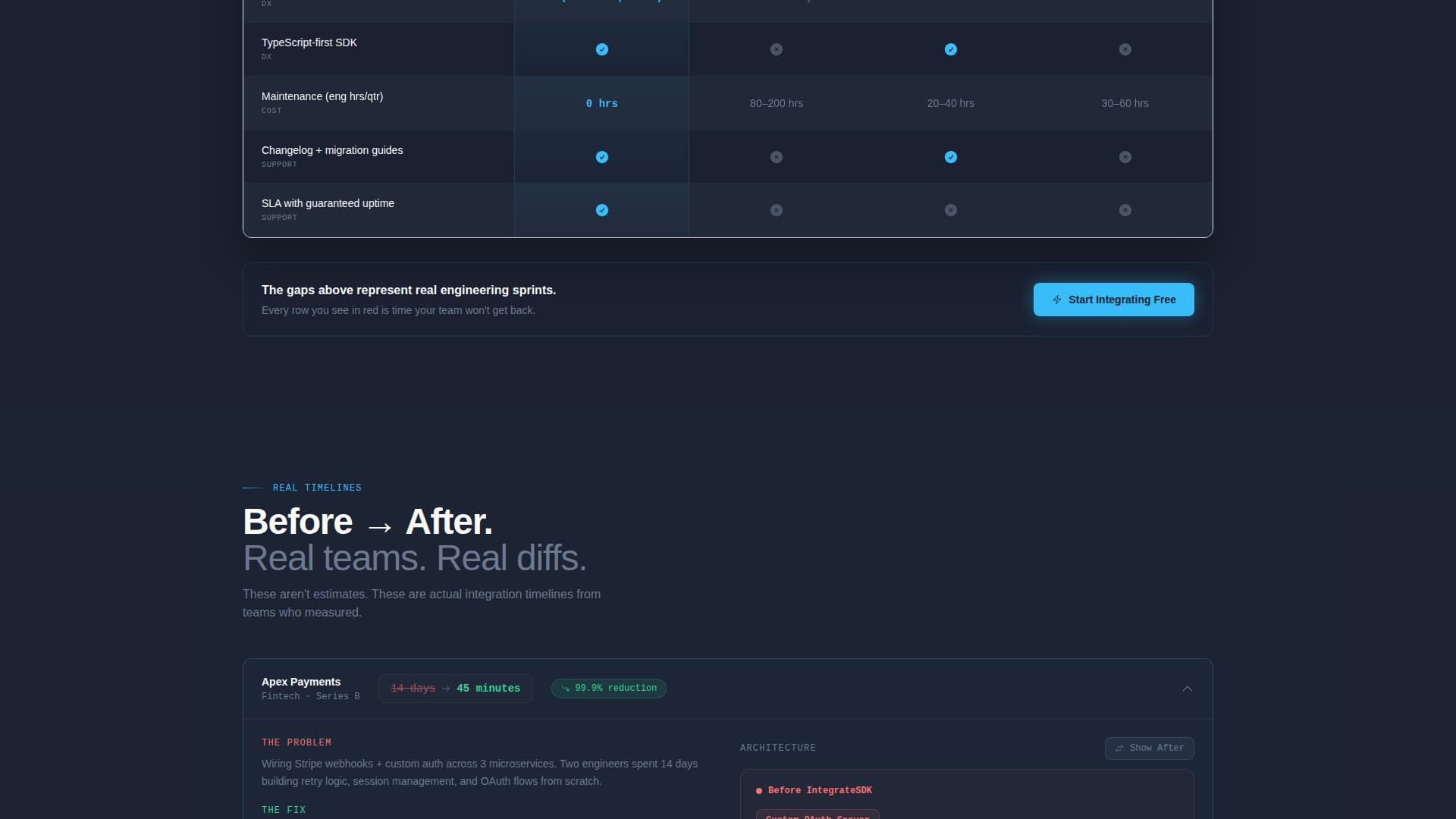The image size is (1456, 819).
Task: Click the THE PROBLEM heading
Action: pos(297,742)
